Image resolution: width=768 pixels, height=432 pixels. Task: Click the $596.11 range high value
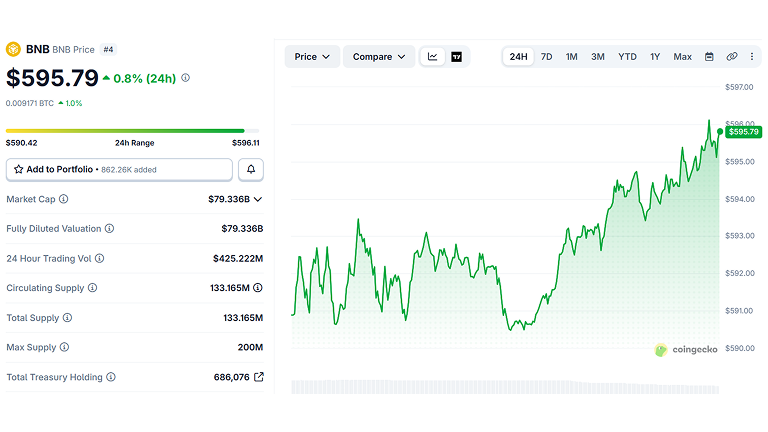[x=246, y=143]
